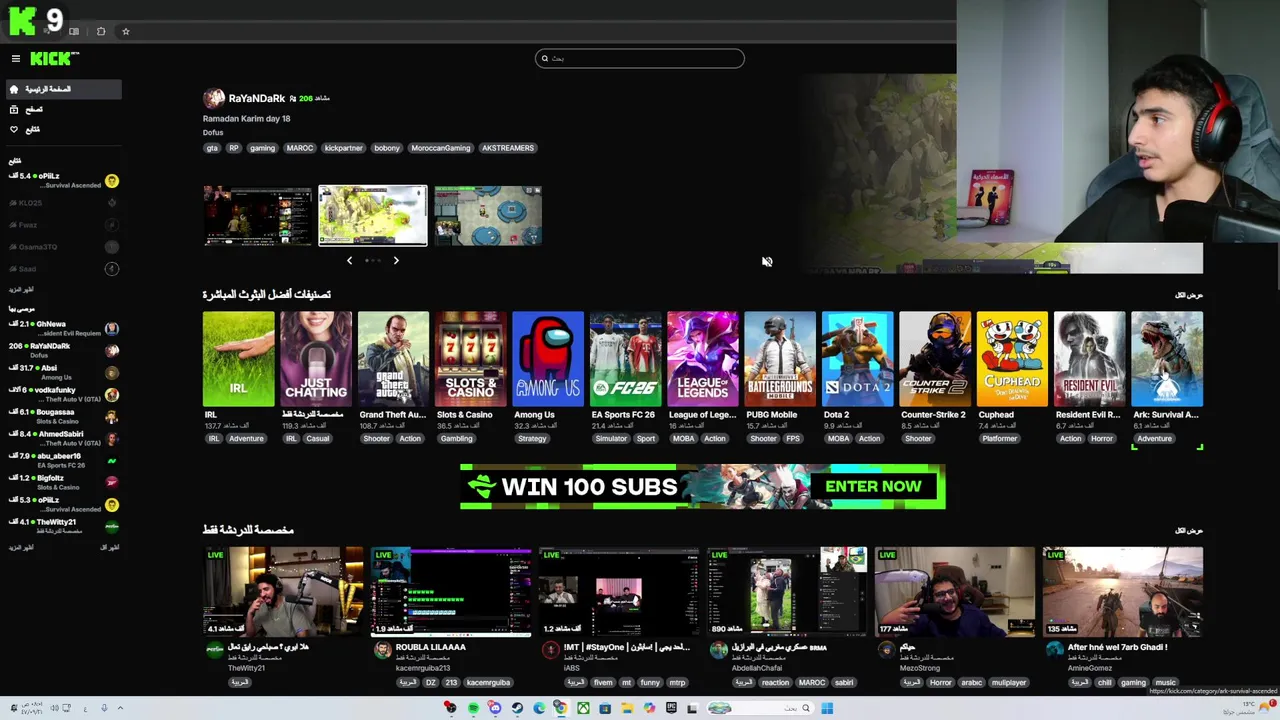The height and width of the screenshot is (720, 1280).
Task: Open the Windows Start menu
Action: pyautogui.click(x=827, y=708)
